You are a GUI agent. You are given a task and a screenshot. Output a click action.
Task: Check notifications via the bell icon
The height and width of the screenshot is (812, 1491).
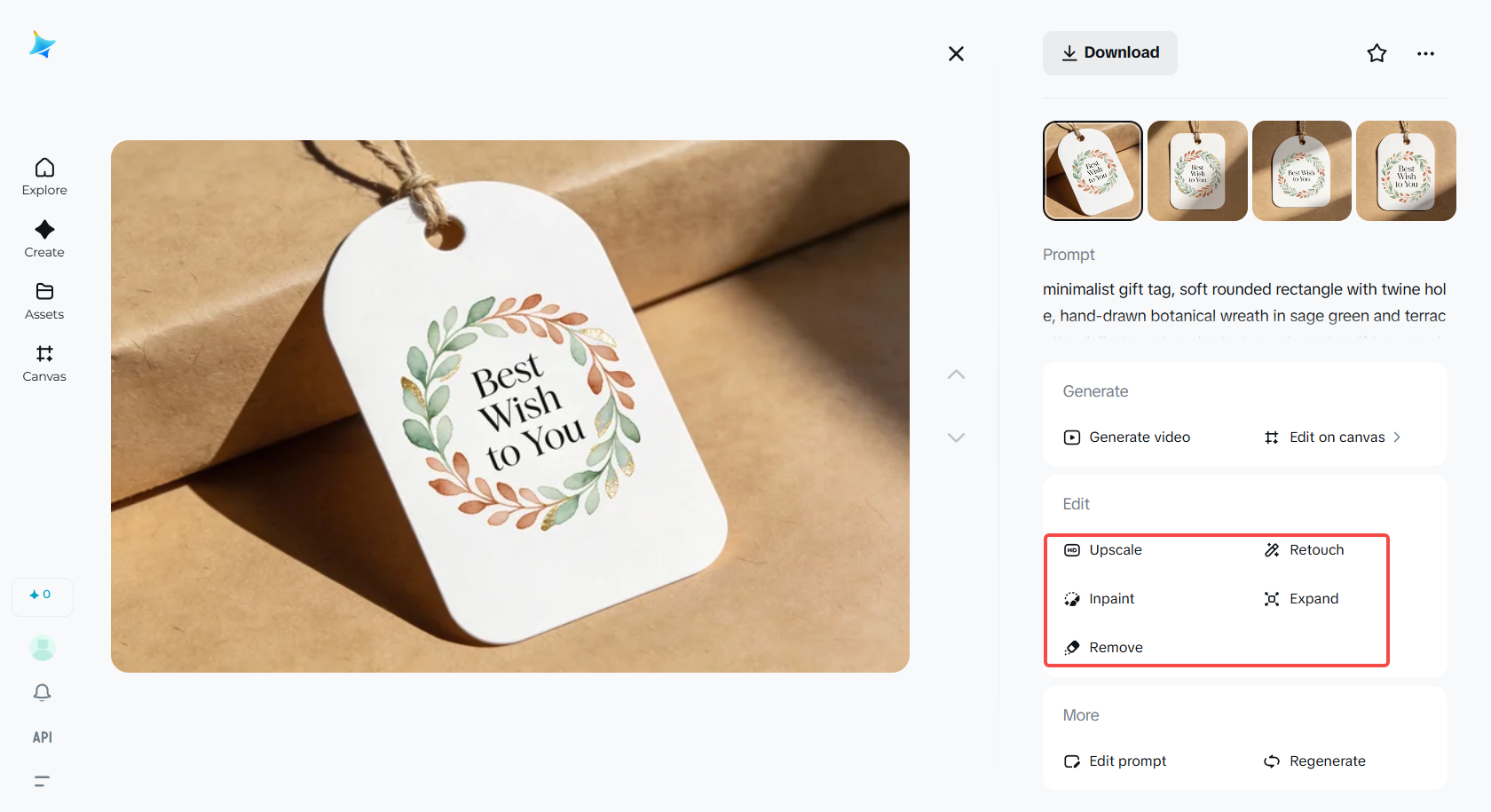tap(42, 692)
